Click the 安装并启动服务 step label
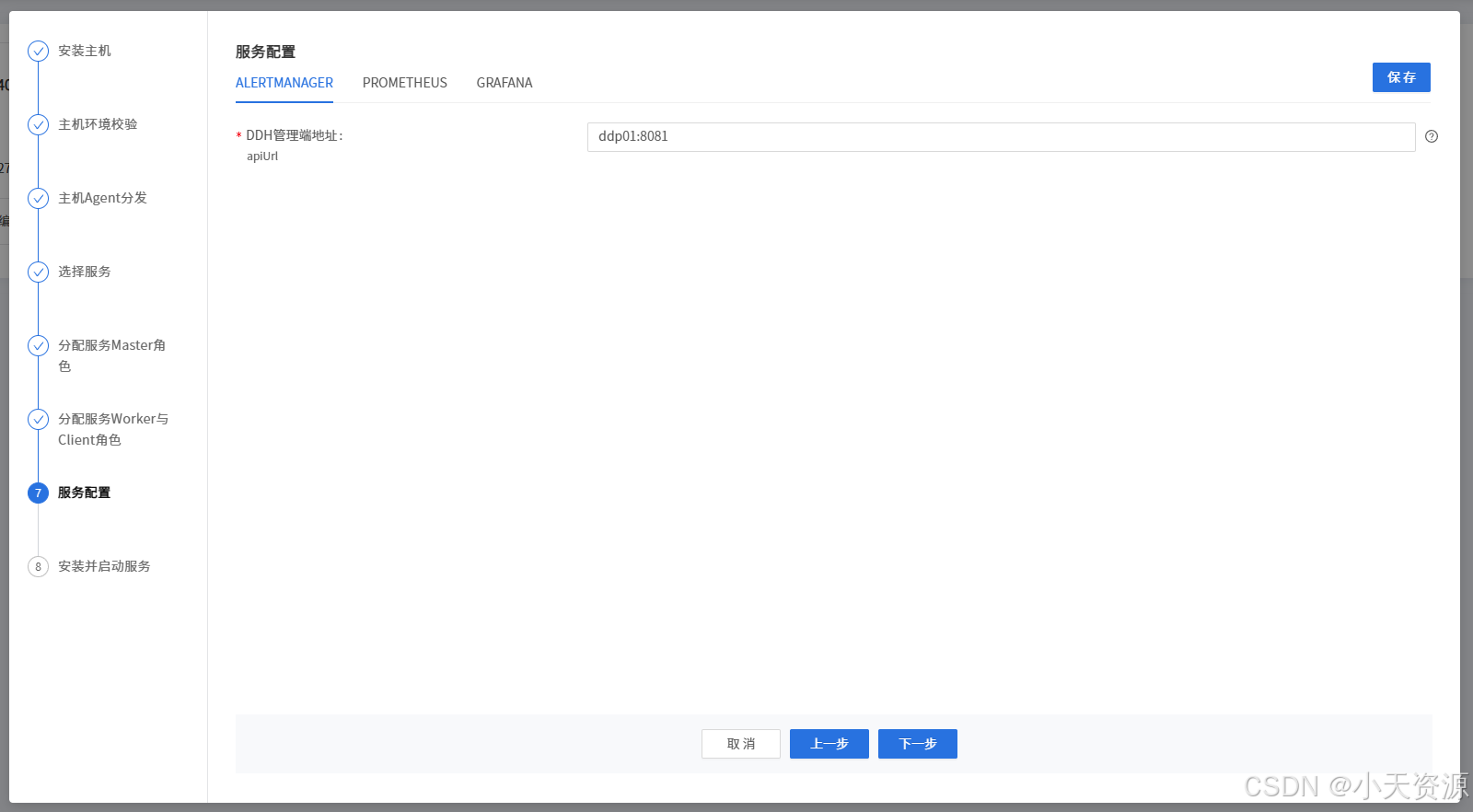Image resolution: width=1473 pixels, height=812 pixels. tap(104, 566)
